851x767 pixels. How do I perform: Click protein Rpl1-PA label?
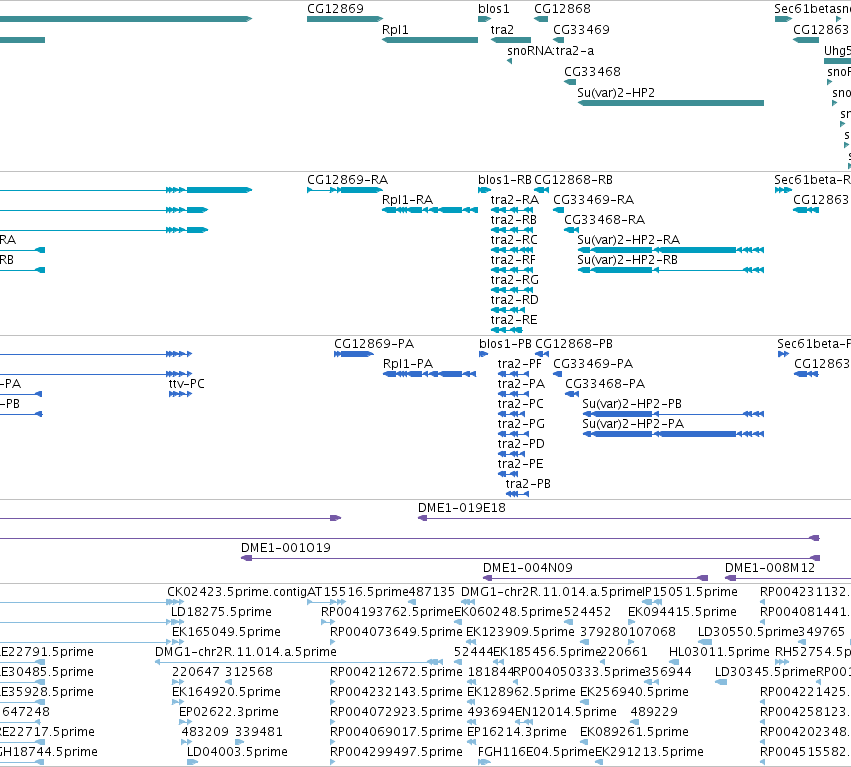pyautogui.click(x=408, y=364)
